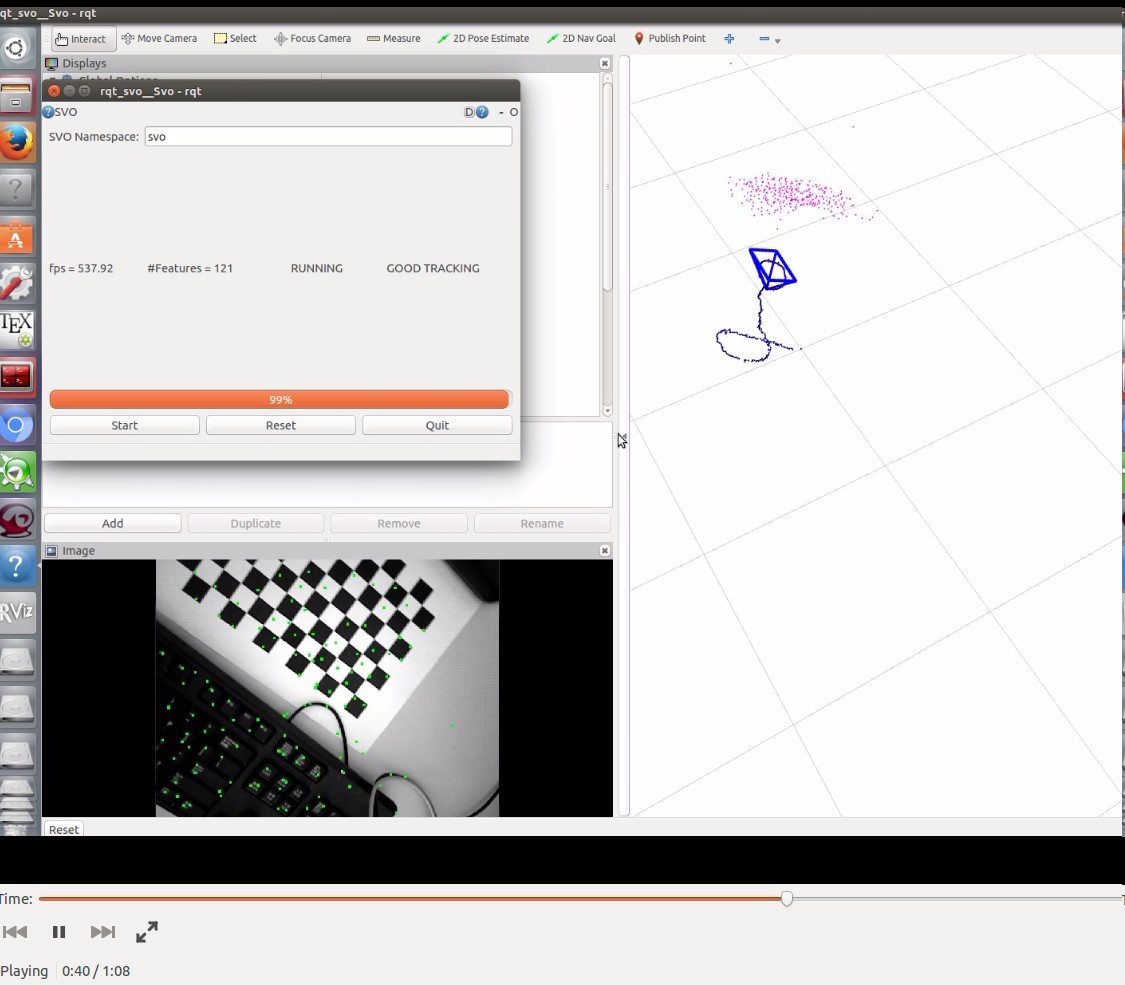Open the blue help dock icon
This screenshot has width=1125, height=985.
16,566
